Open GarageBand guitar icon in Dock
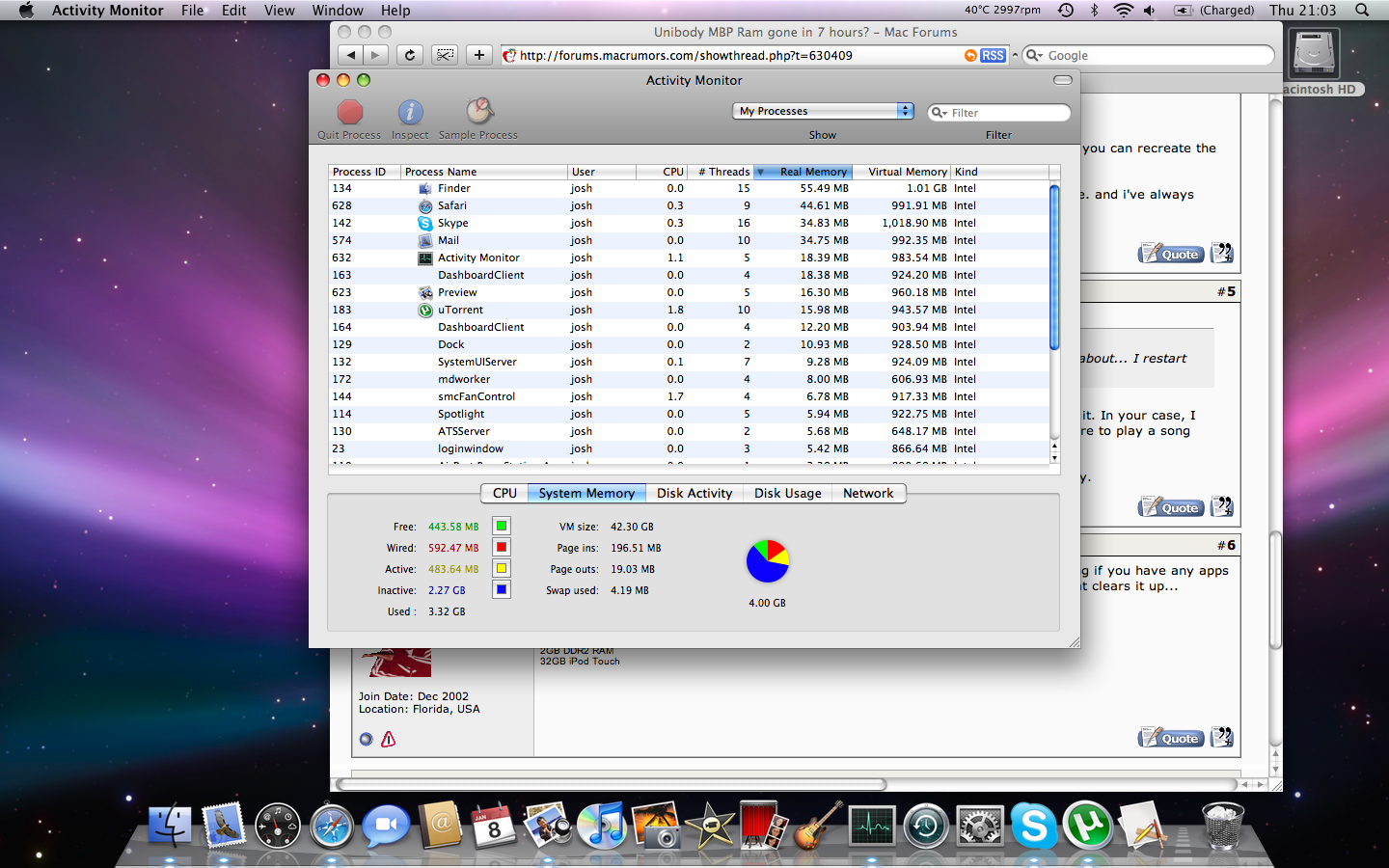 pos(817,826)
